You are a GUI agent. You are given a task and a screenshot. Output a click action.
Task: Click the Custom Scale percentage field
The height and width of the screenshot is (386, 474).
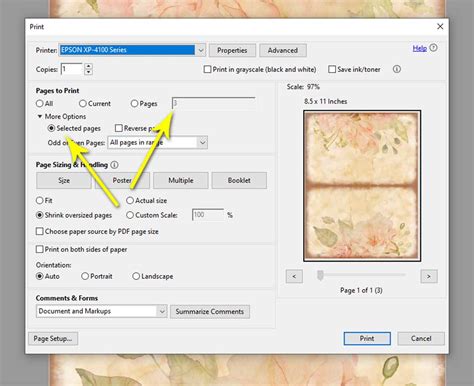(x=208, y=215)
